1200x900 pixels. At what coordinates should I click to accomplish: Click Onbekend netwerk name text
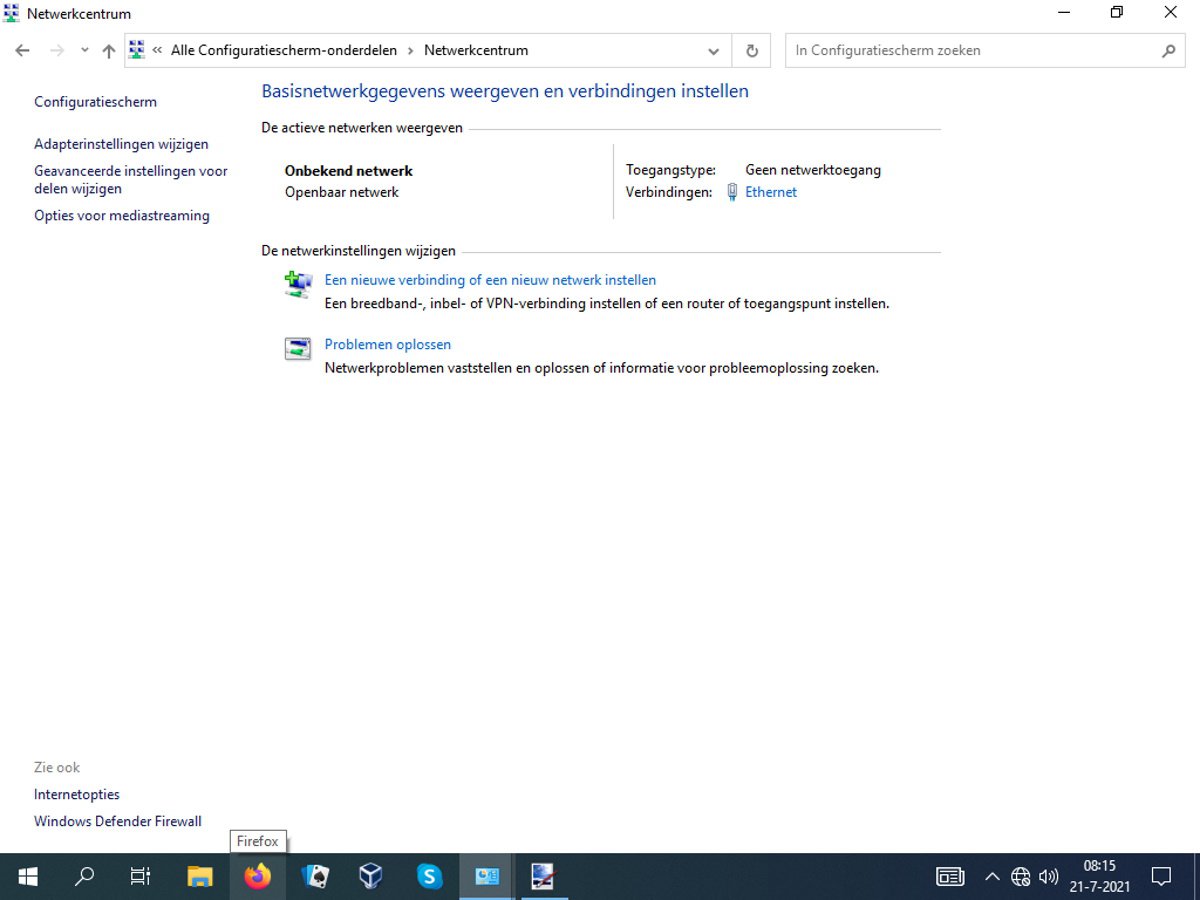348,171
